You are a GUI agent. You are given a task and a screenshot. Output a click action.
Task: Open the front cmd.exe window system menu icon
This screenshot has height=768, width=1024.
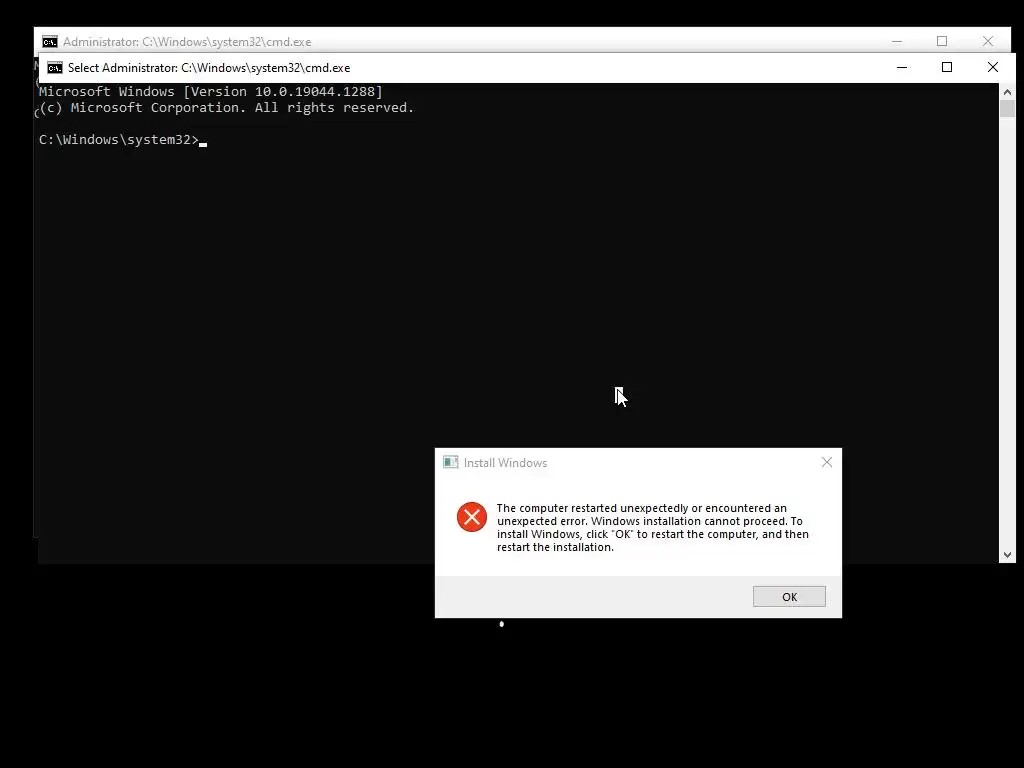click(55, 68)
